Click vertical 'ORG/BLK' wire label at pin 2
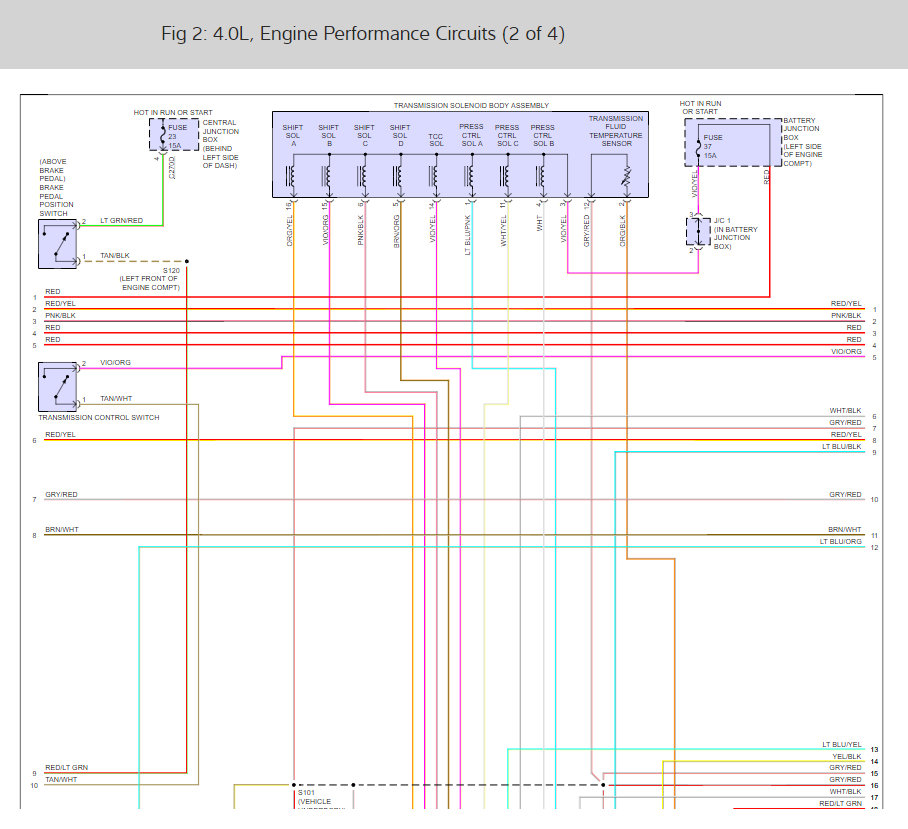This screenshot has height=829, width=908. pyautogui.click(x=623, y=230)
